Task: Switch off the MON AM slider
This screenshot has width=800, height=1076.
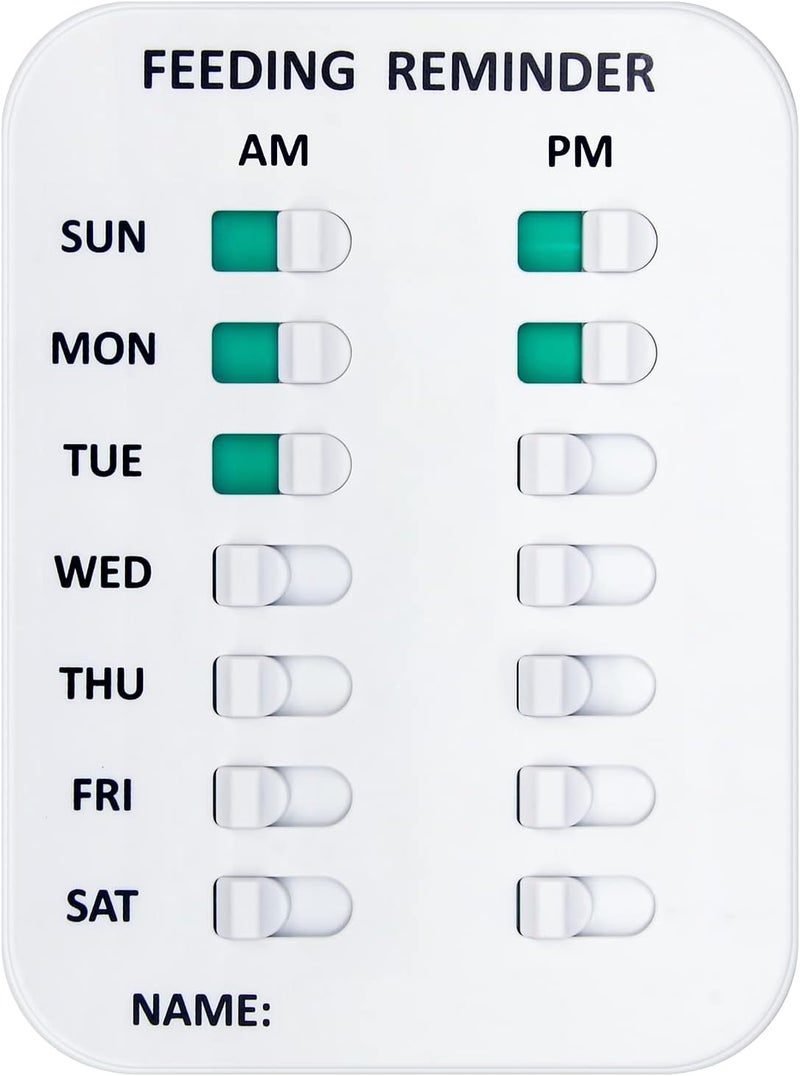Action: pos(282,353)
